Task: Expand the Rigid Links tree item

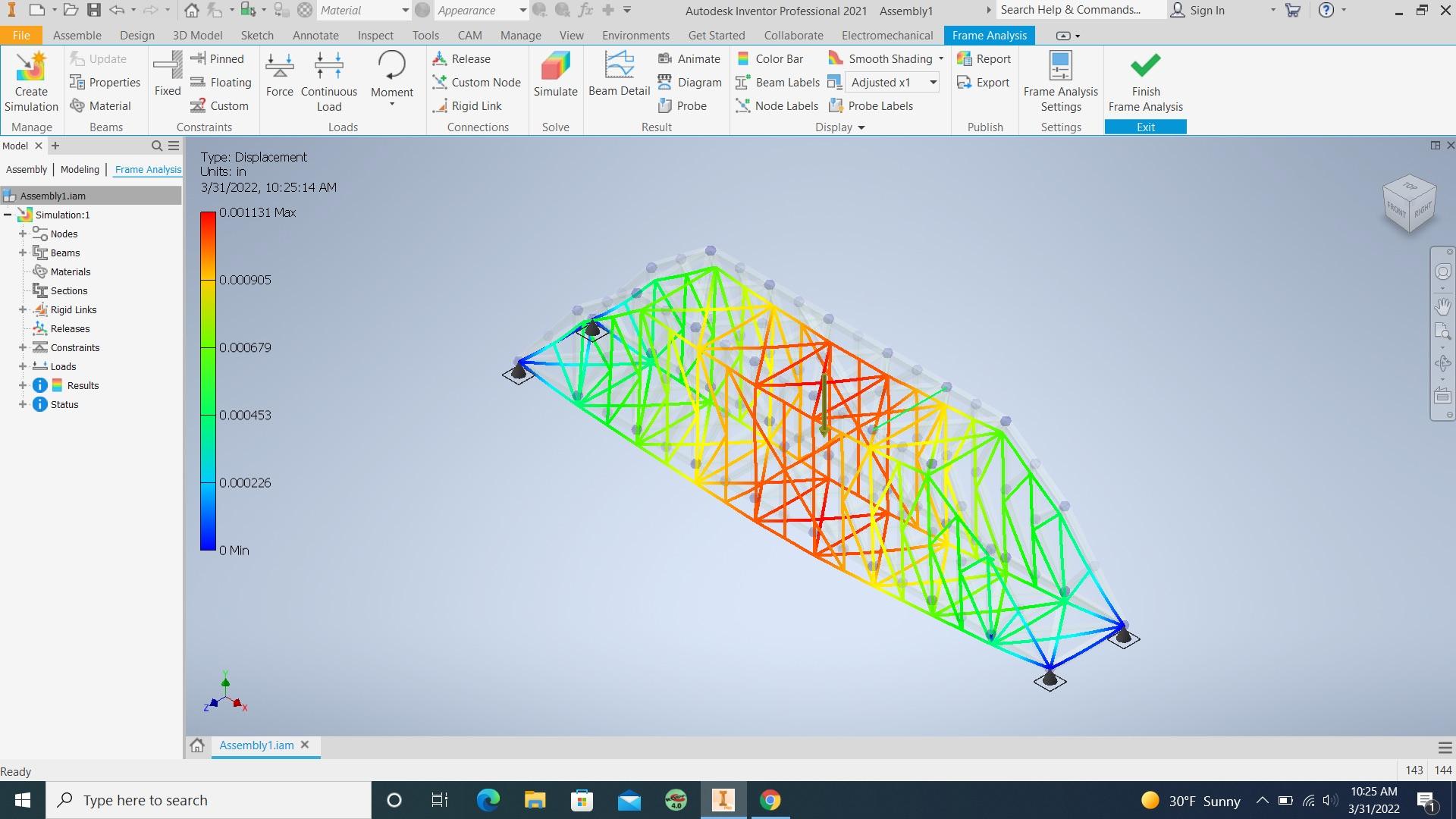Action: (x=23, y=309)
